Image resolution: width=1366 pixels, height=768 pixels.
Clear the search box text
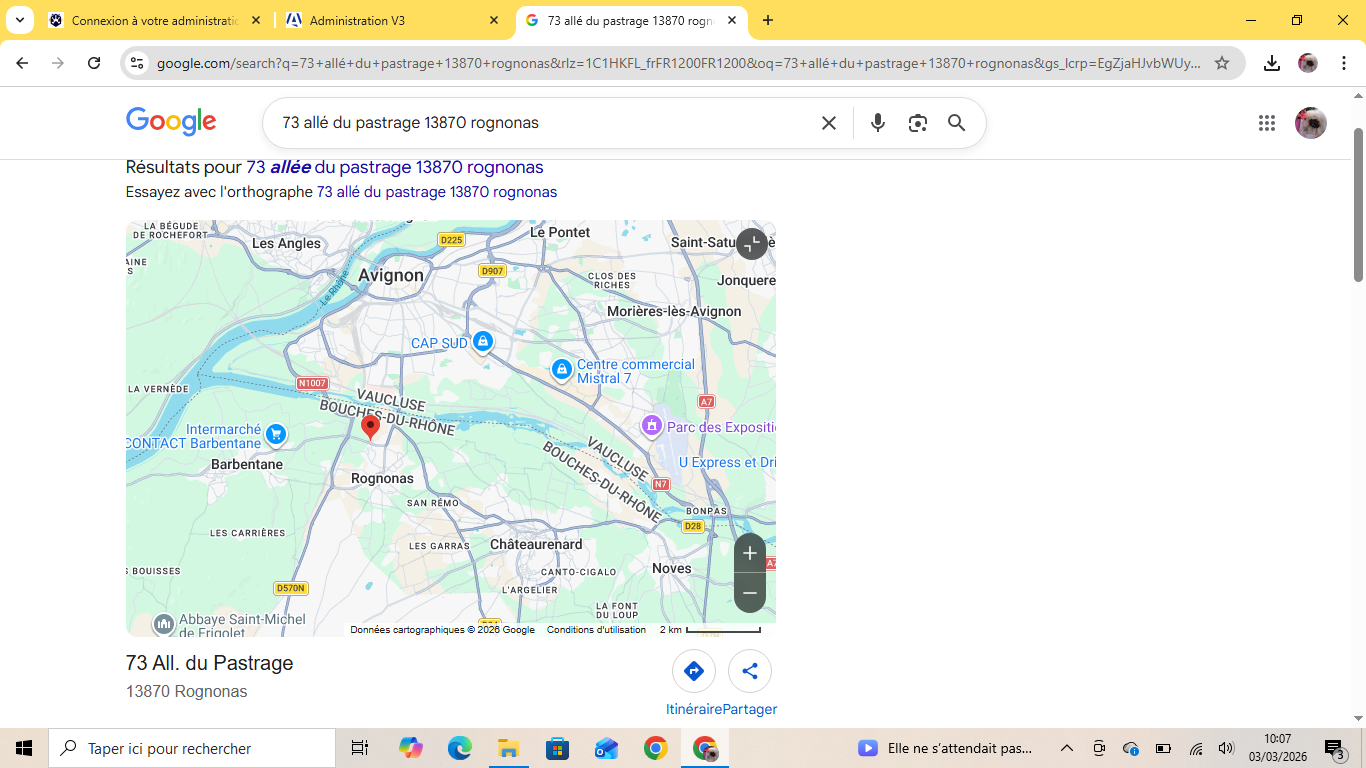828,123
